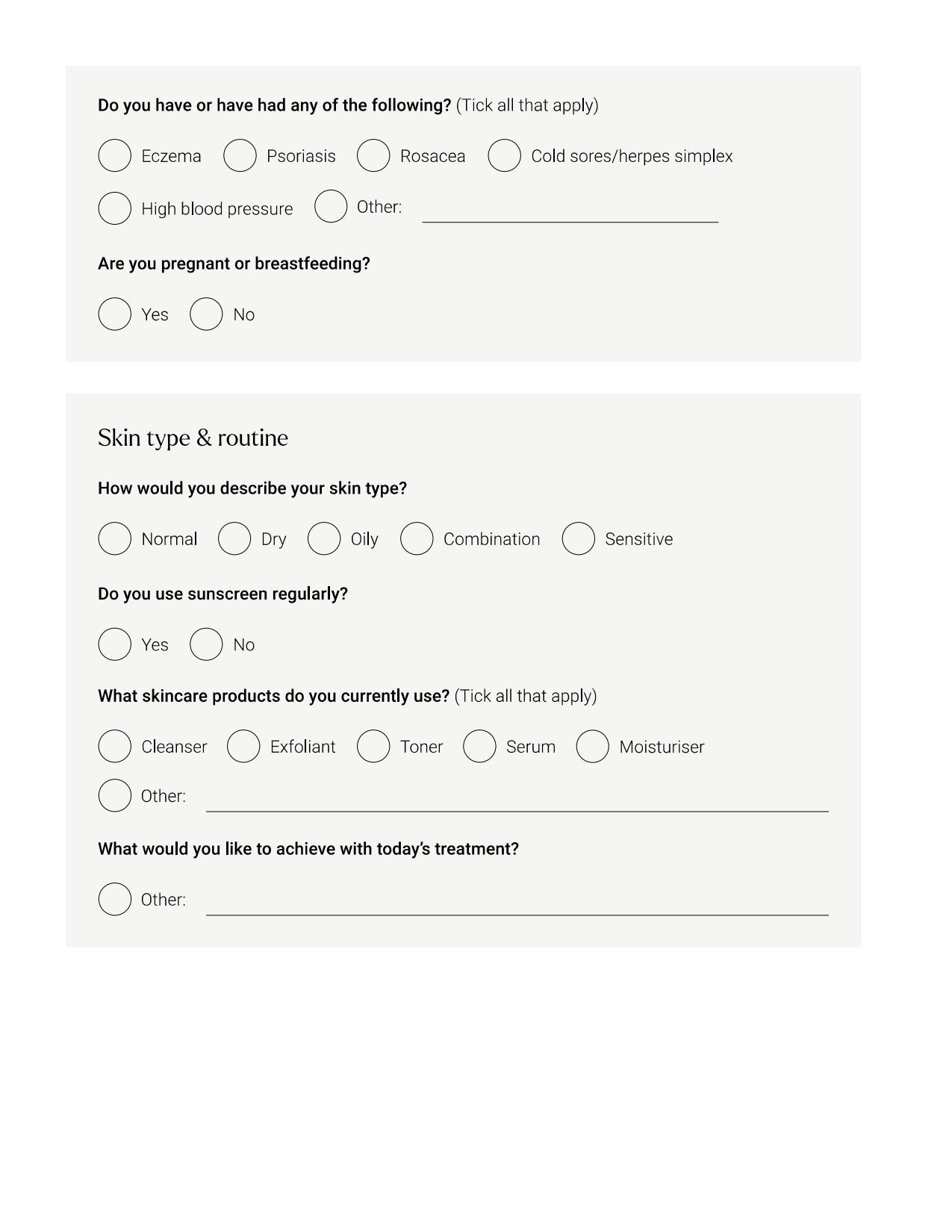The height and width of the screenshot is (1232, 952).
Task: Select Combination skin type
Action: coord(417,539)
